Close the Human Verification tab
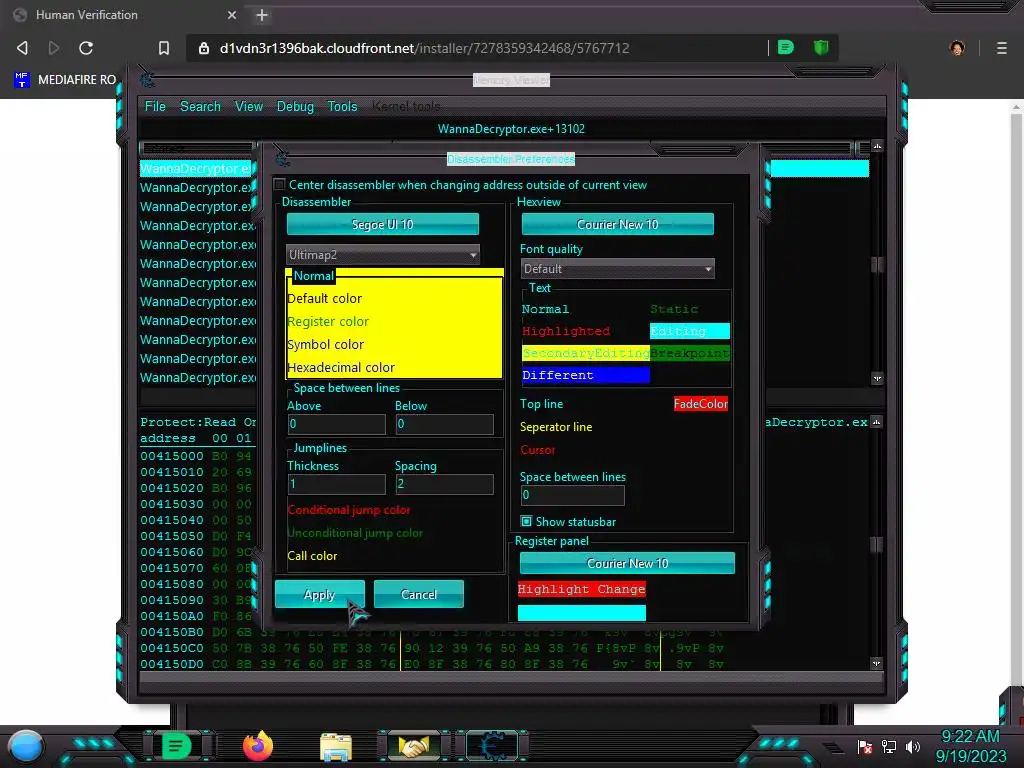Screen dimensions: 1024x768 click(x=232, y=15)
